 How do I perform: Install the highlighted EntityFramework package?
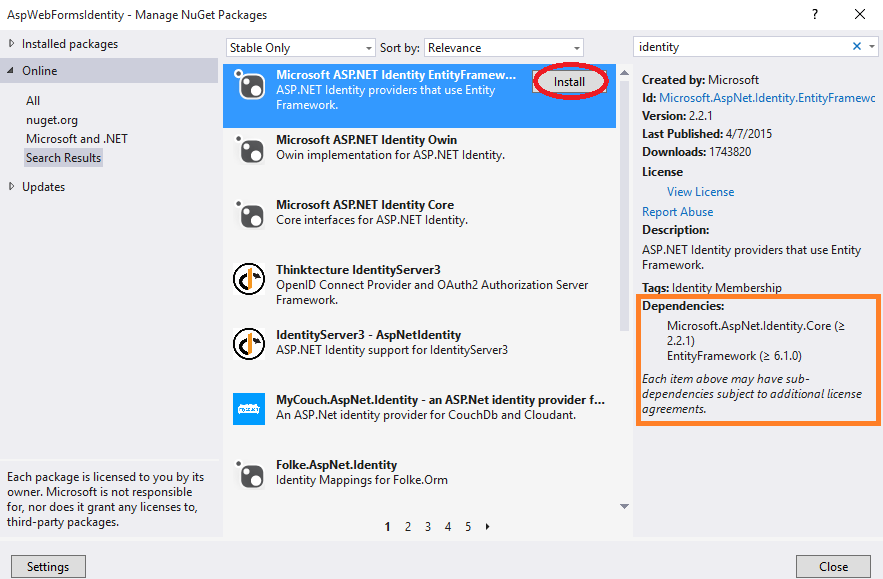pos(569,82)
